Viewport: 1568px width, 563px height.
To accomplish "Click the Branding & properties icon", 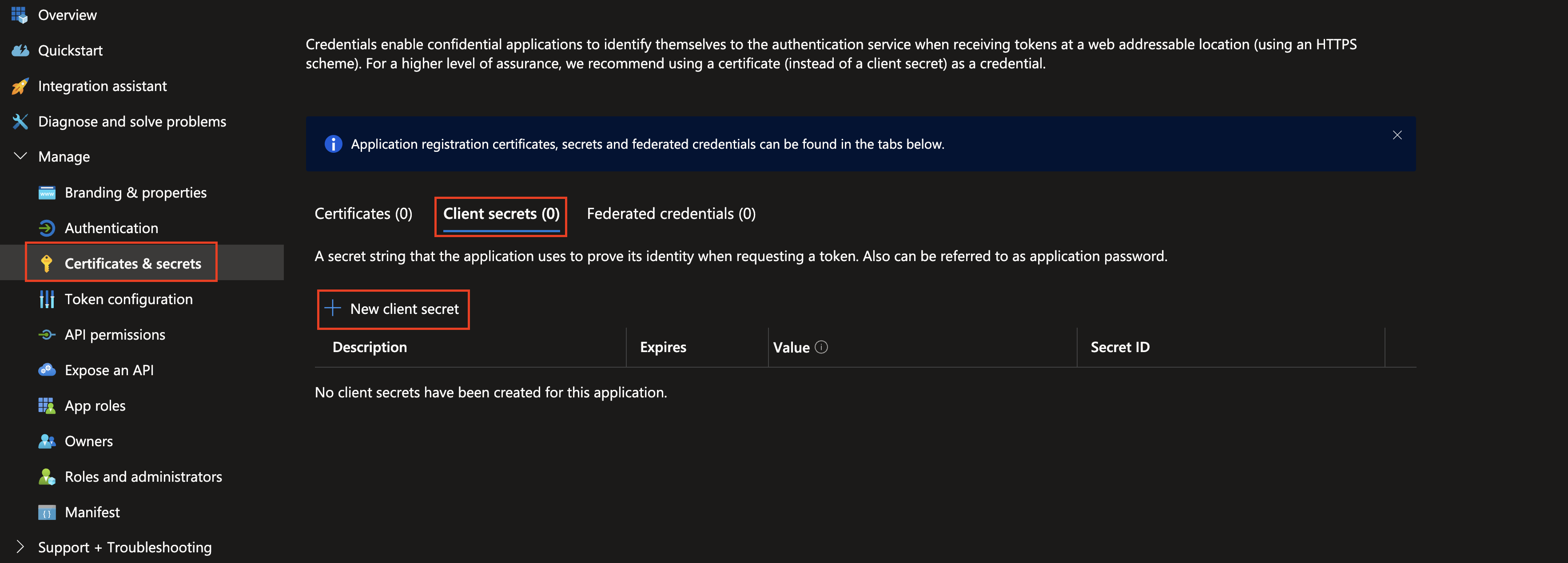I will pyautogui.click(x=47, y=193).
